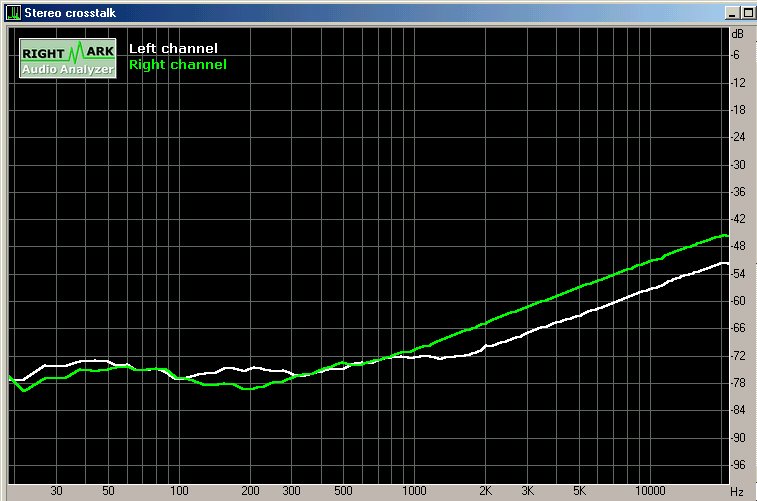
Task: Click the -96 dB axis label
Action: coord(738,465)
